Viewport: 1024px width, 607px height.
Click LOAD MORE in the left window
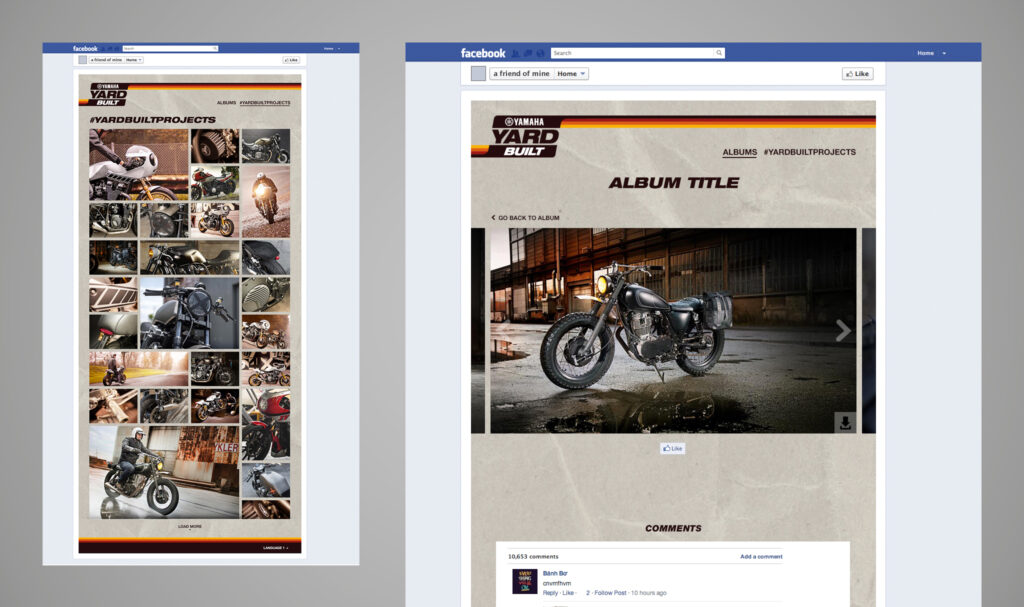click(190, 526)
